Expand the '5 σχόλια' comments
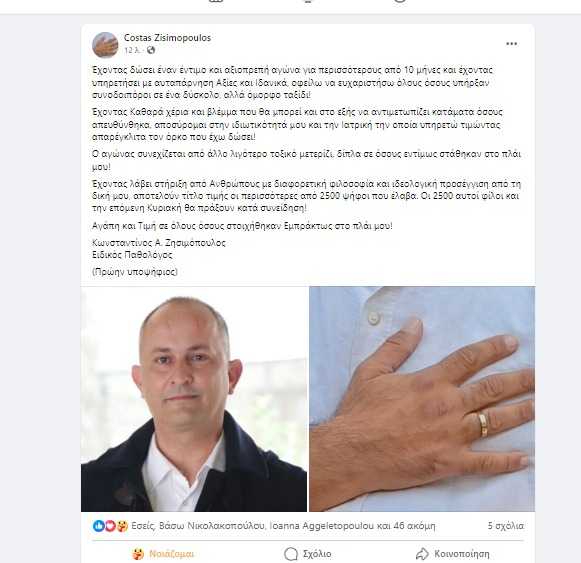Screen dimensions: 581x563 coord(505,526)
